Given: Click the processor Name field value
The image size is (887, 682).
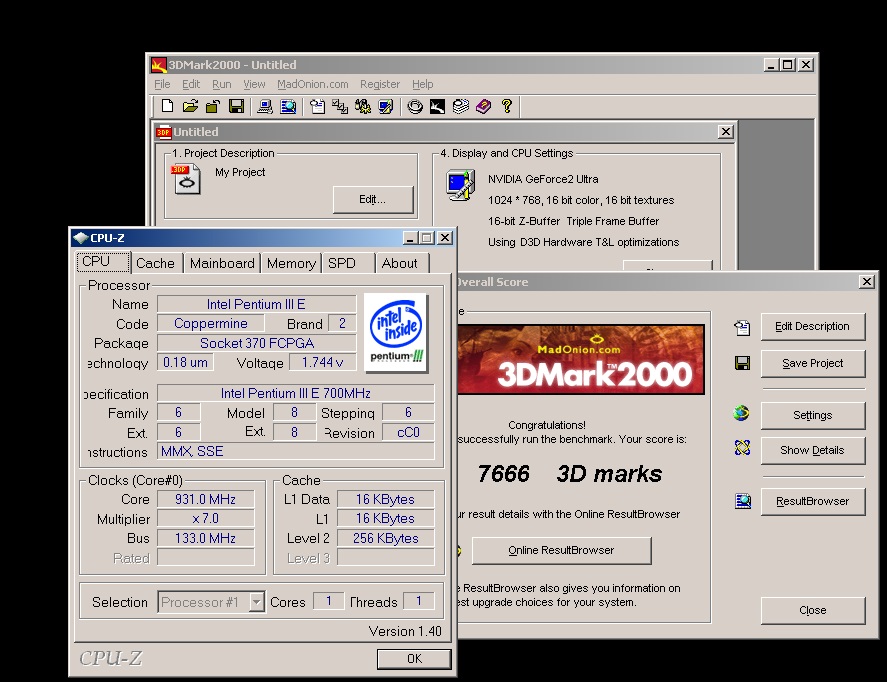Looking at the screenshot, I should point(256,304).
